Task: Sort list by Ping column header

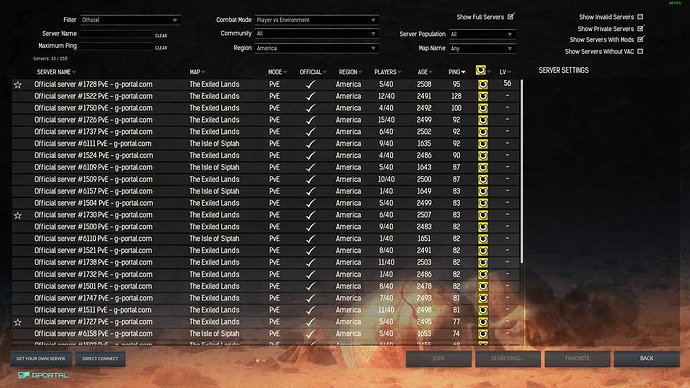Action: click(457, 72)
